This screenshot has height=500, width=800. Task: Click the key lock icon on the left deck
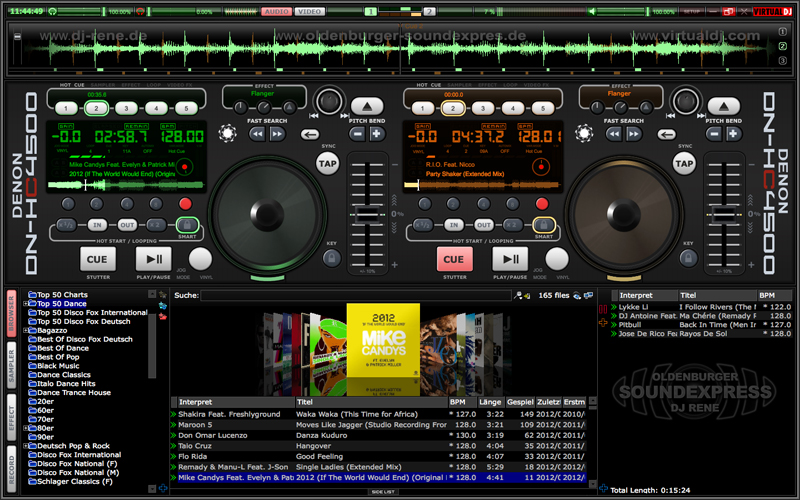coord(329,257)
